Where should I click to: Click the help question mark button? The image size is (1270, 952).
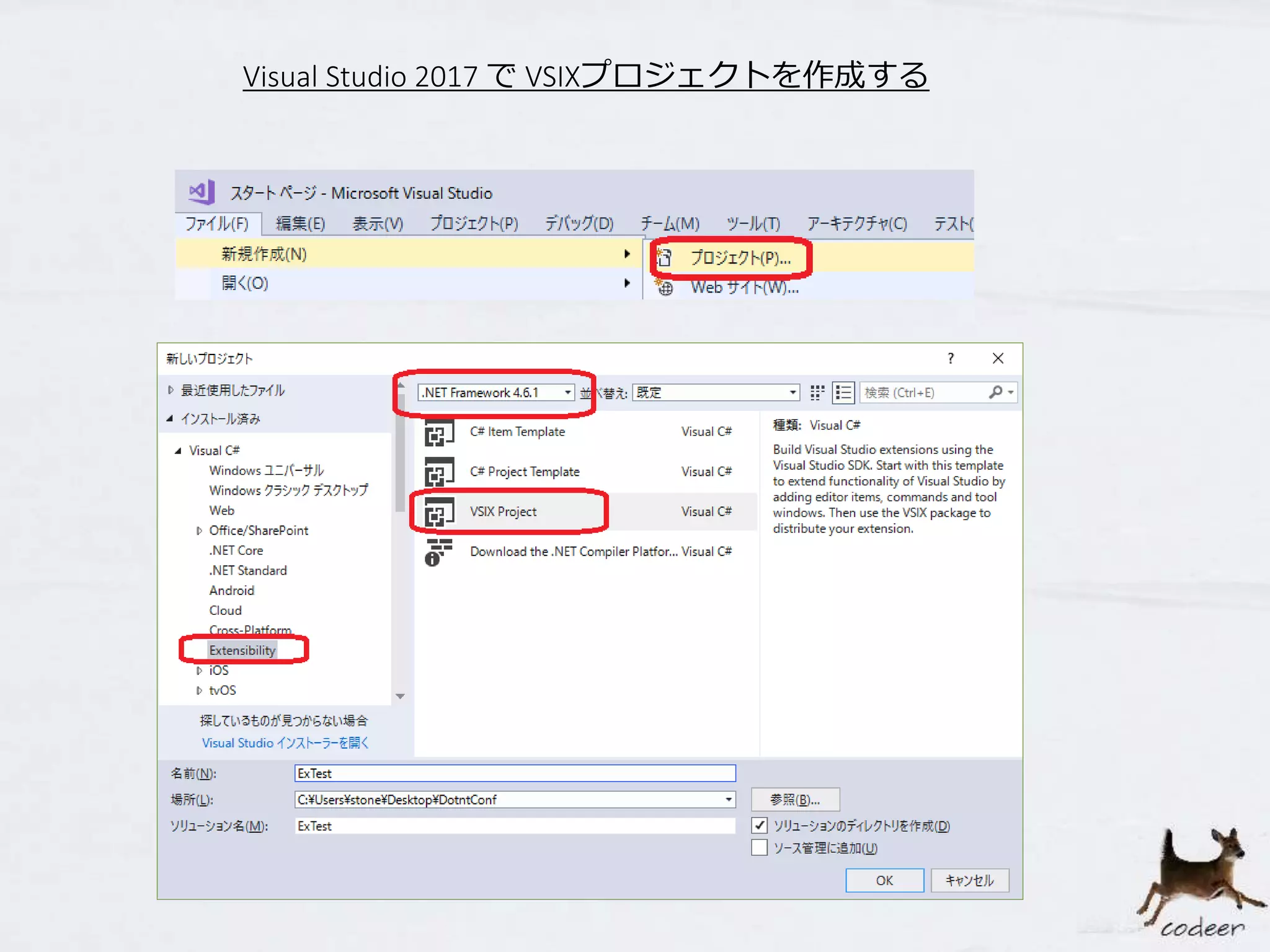point(951,358)
